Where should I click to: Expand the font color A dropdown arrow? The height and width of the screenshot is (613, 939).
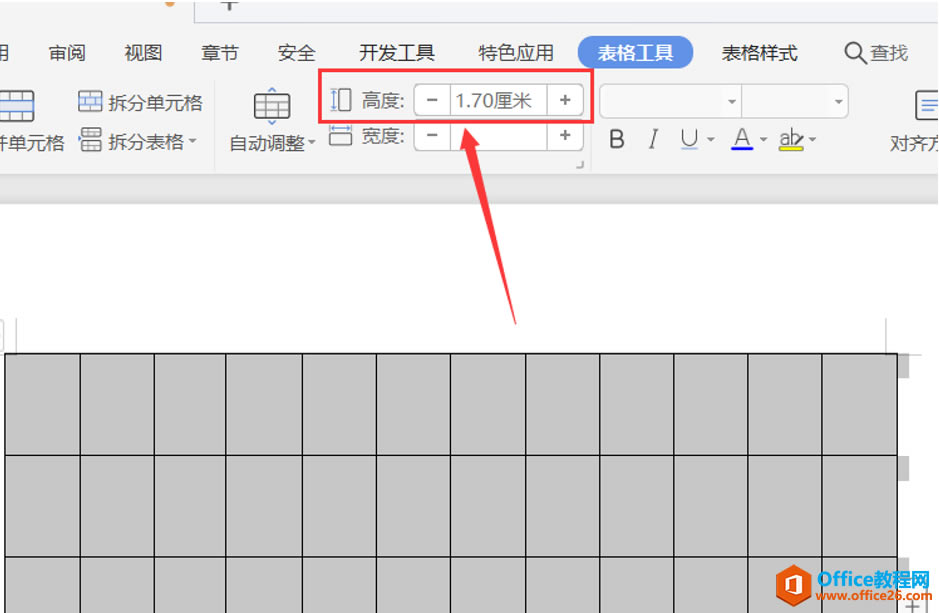pos(764,140)
